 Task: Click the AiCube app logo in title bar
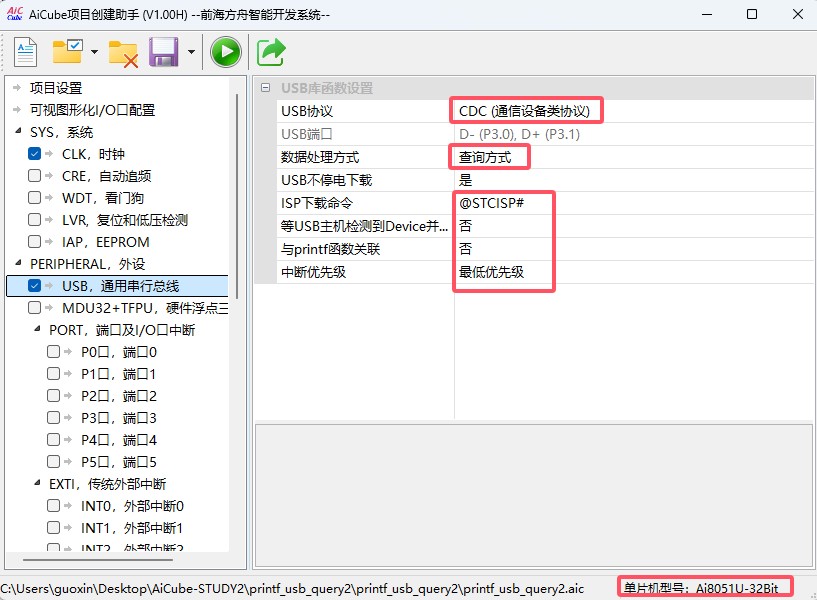click(x=14, y=14)
